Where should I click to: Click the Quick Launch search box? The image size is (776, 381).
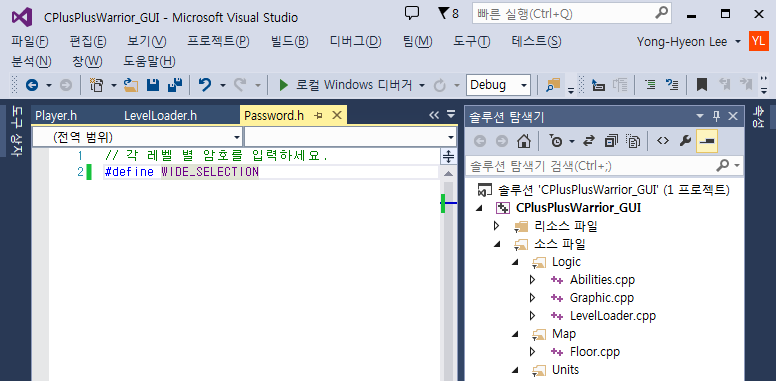click(572, 14)
